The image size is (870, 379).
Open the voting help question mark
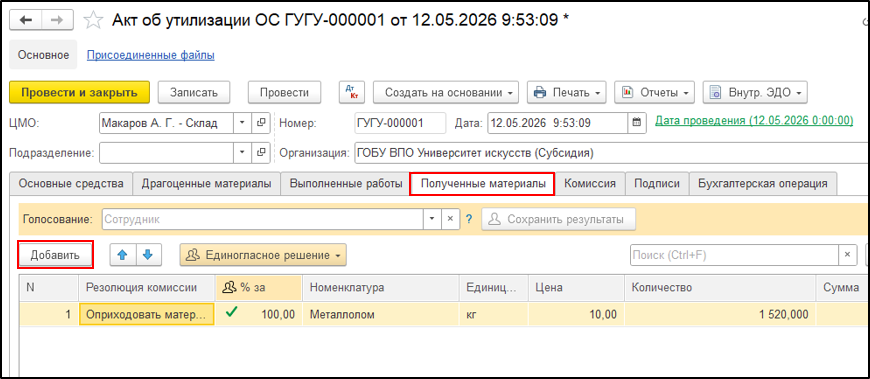[x=469, y=219]
